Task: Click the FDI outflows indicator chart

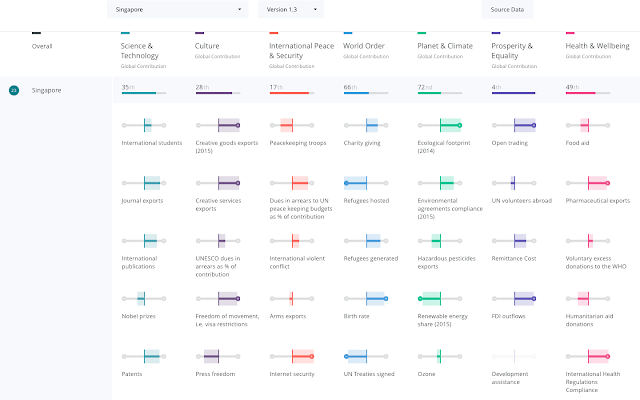Action: (x=514, y=298)
